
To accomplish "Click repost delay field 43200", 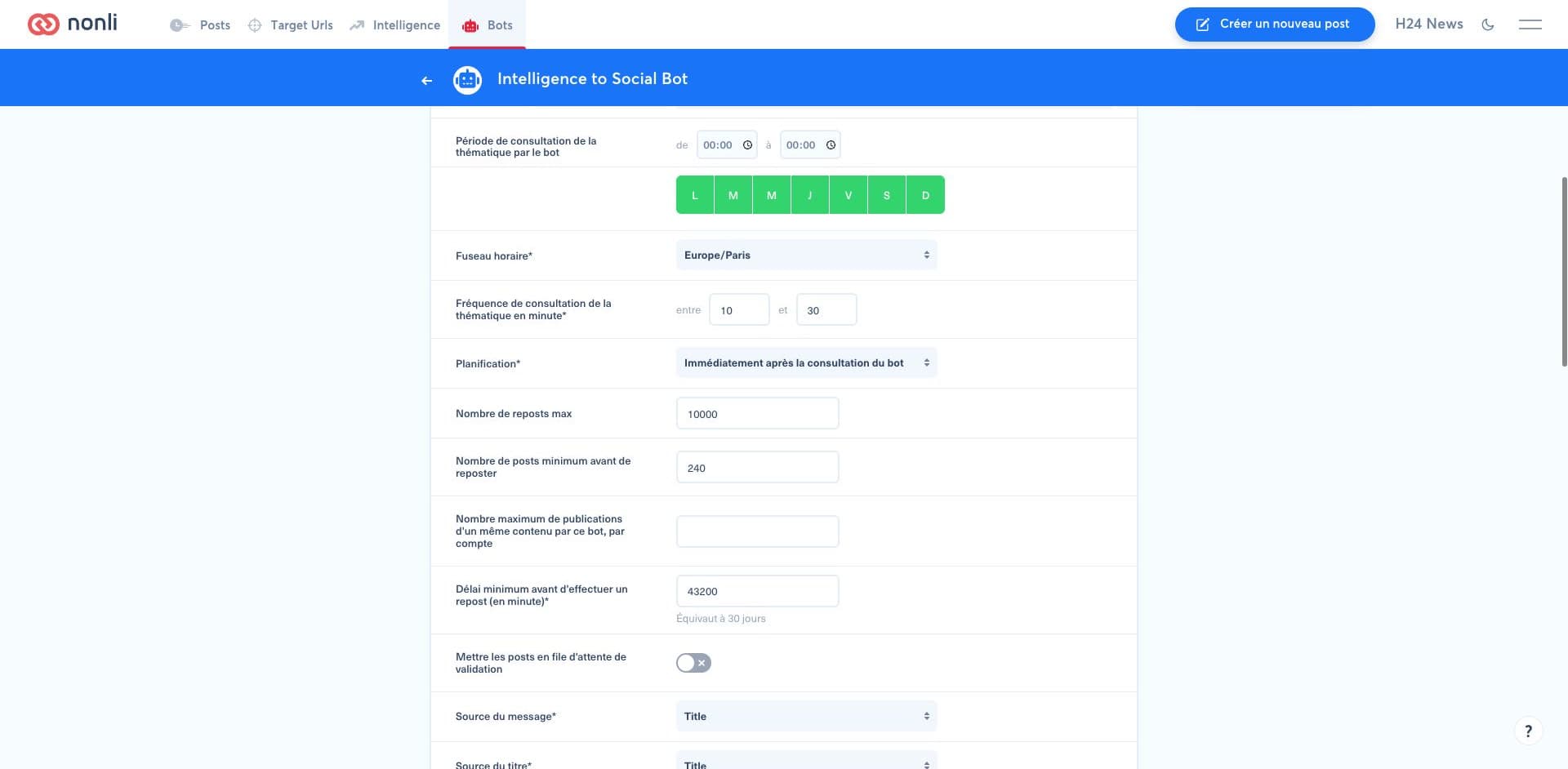I will (757, 591).
